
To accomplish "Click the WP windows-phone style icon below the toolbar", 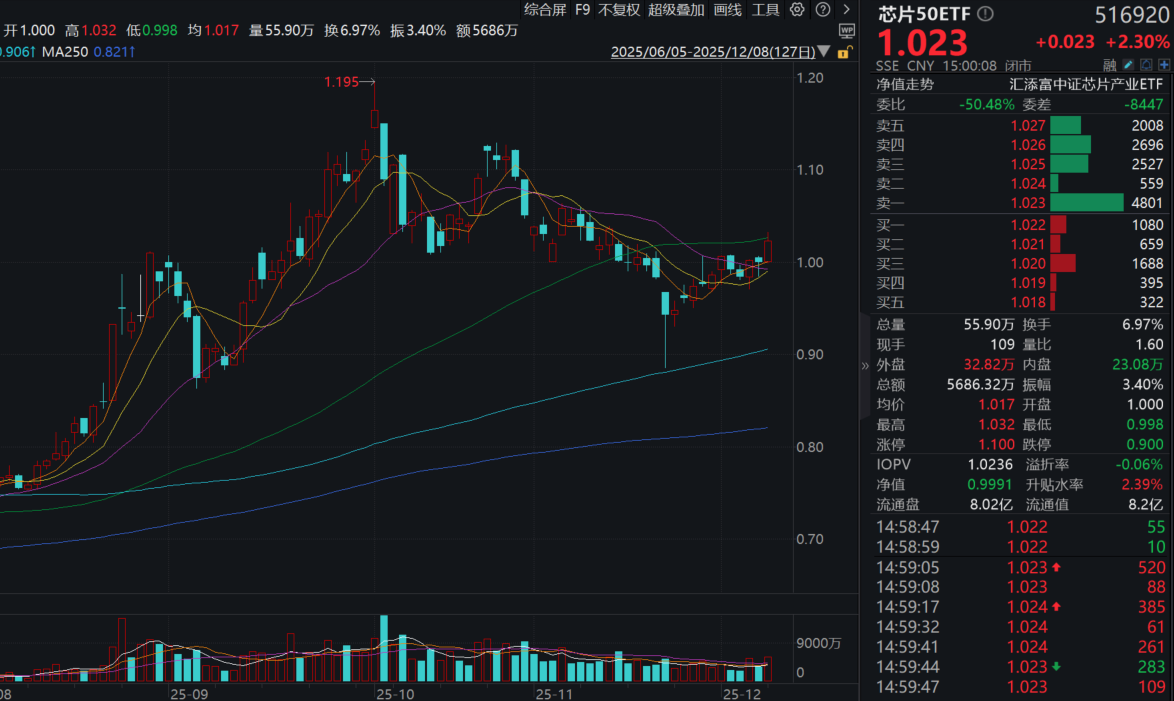I will tap(848, 31).
